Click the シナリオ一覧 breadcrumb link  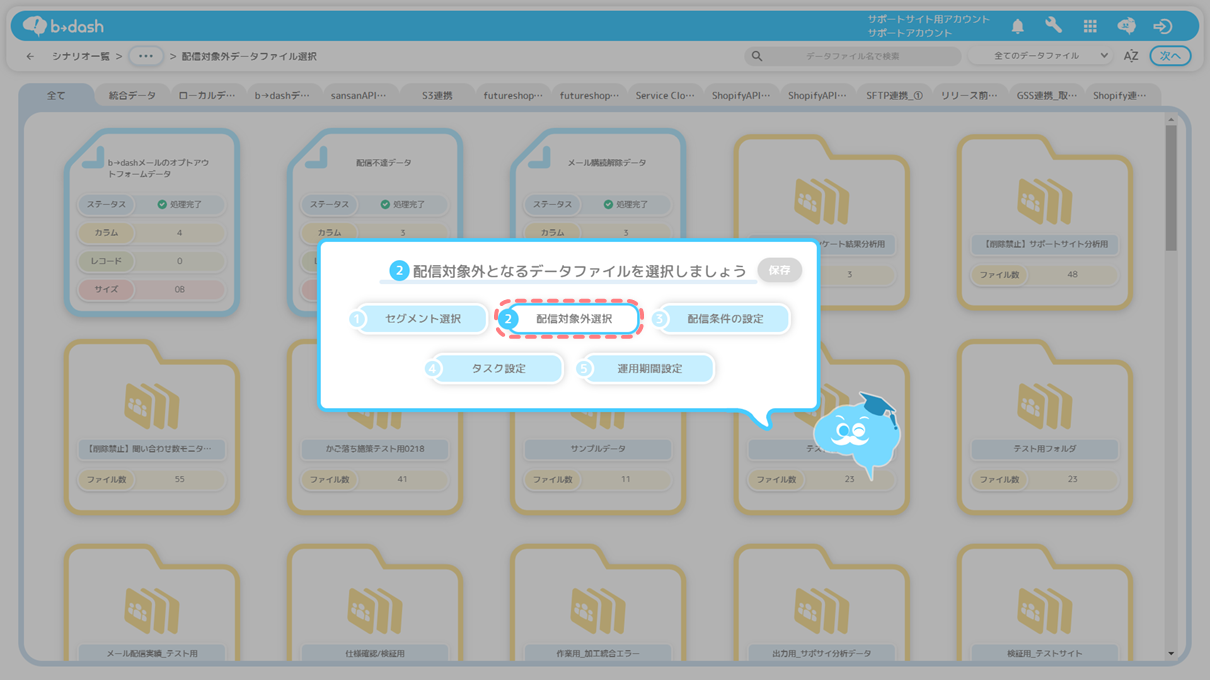click(80, 56)
